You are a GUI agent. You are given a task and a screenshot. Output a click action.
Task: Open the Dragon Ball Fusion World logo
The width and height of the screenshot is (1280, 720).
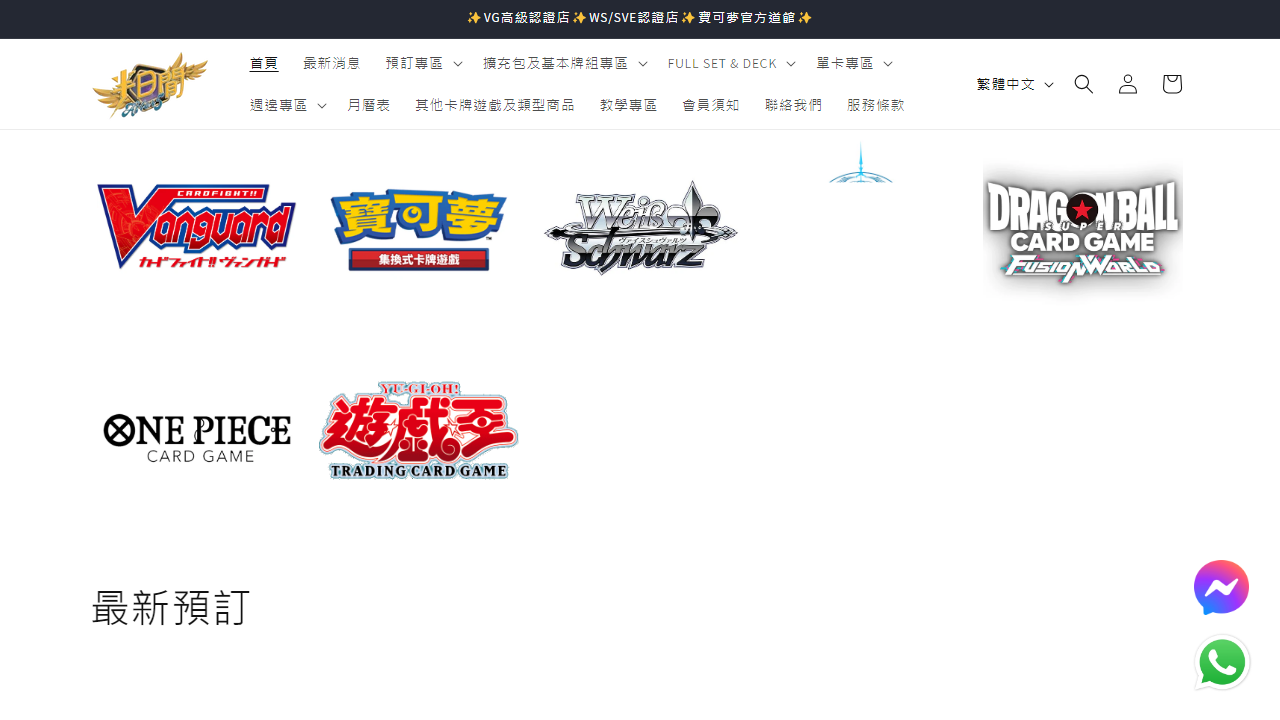1083,229
